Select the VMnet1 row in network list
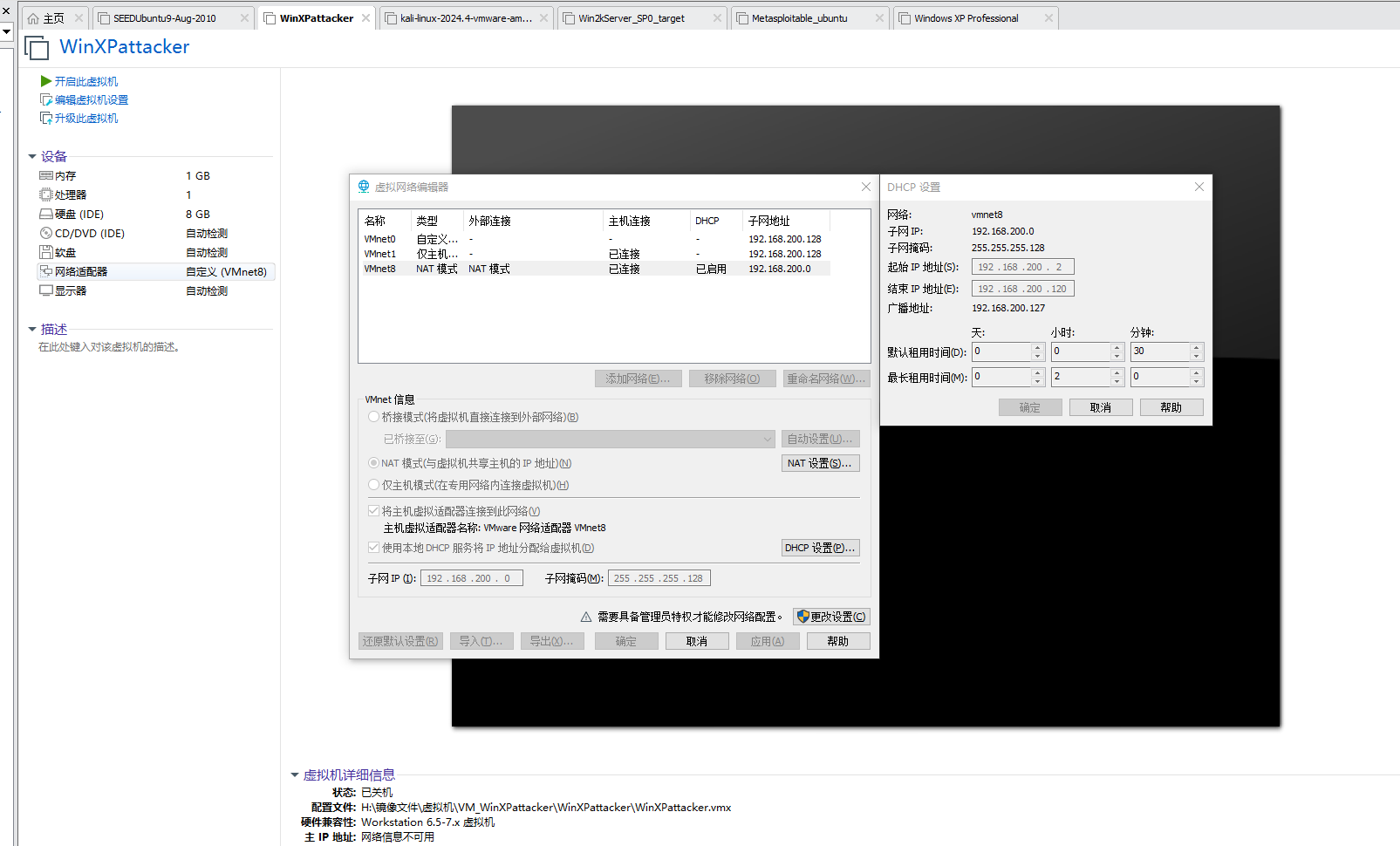Image resolution: width=1400 pixels, height=846 pixels. click(x=594, y=254)
